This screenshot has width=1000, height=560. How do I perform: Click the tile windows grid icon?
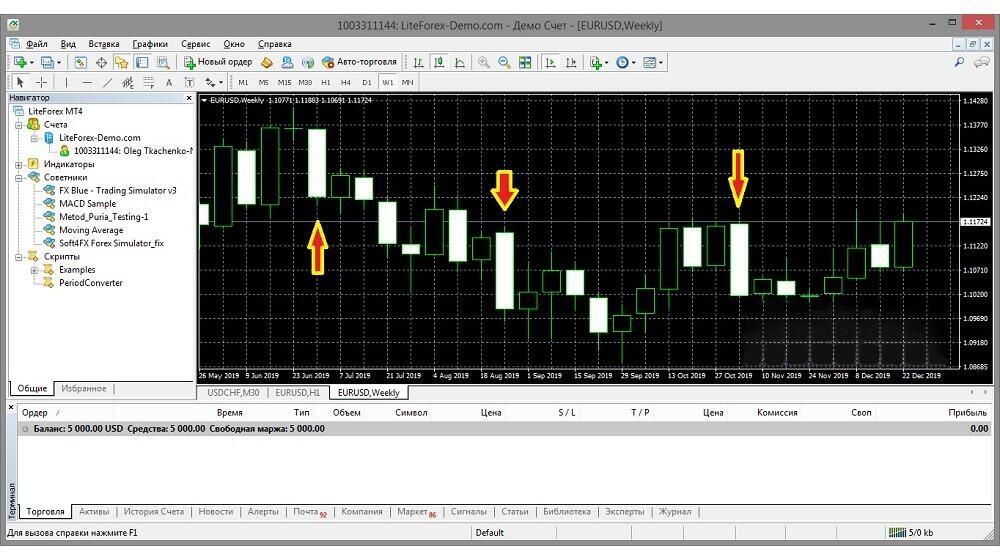(525, 62)
